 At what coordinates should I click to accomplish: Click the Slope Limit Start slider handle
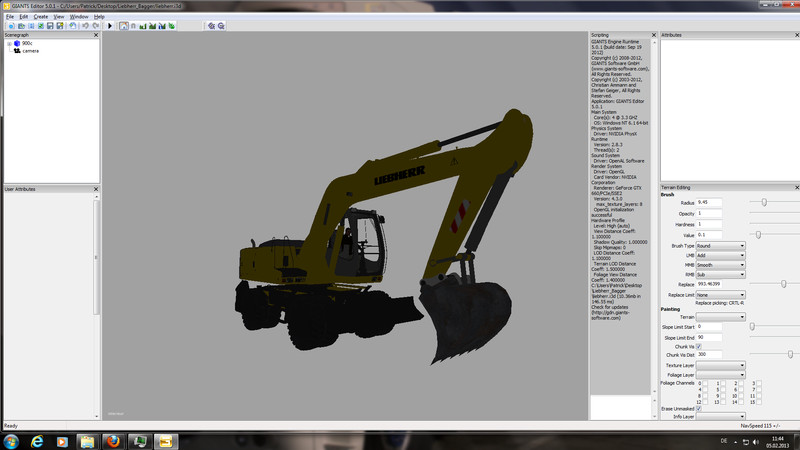[752, 327]
